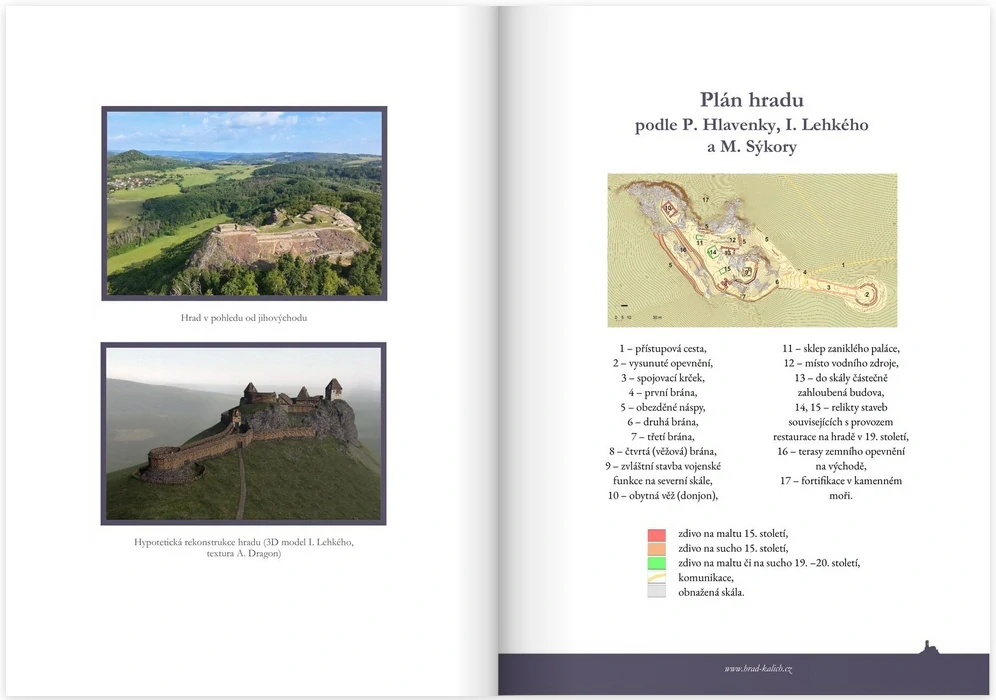This screenshot has height=700, width=996.
Task: Select marker 17 on the castle plan
Action: click(x=705, y=200)
